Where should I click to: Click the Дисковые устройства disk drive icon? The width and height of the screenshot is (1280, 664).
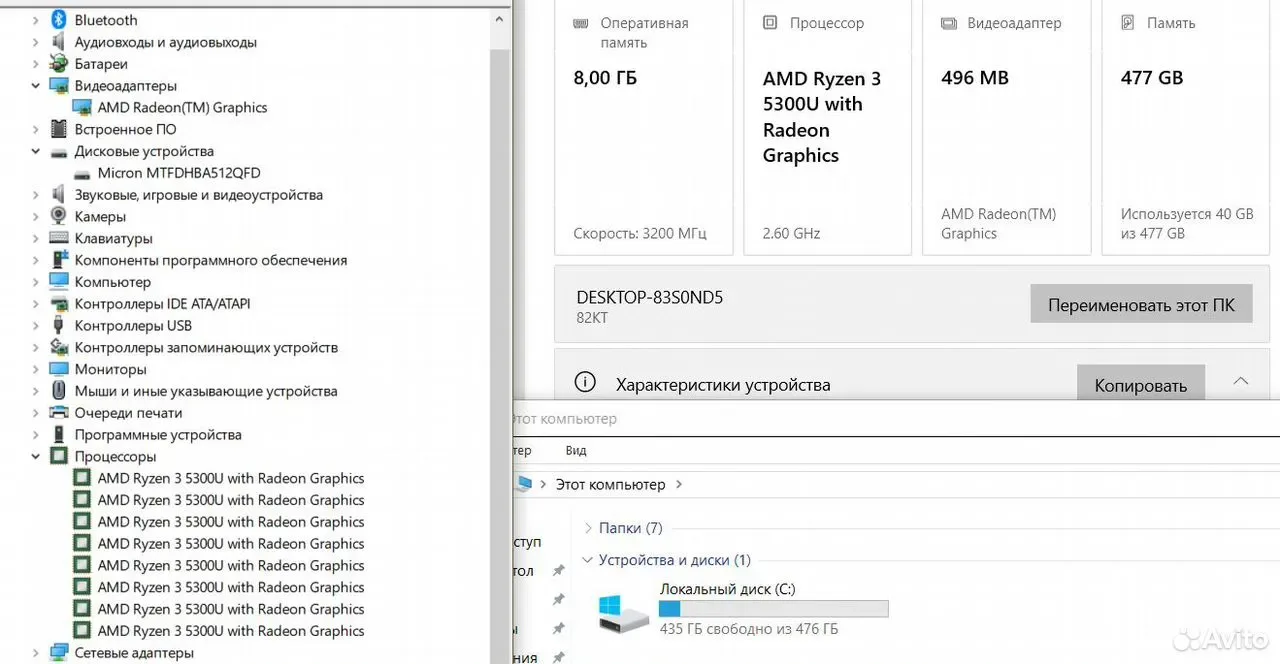tap(58, 151)
